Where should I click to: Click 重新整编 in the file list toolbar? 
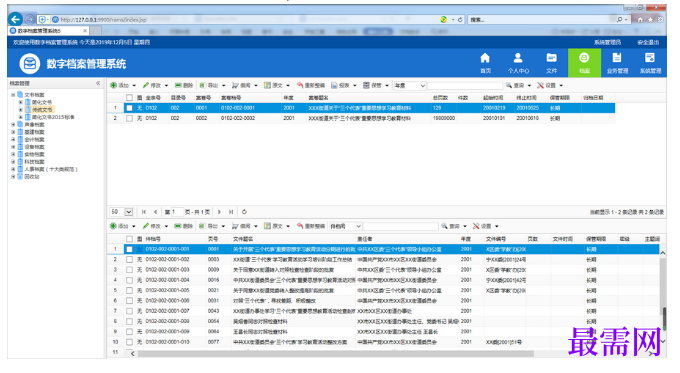click(311, 226)
